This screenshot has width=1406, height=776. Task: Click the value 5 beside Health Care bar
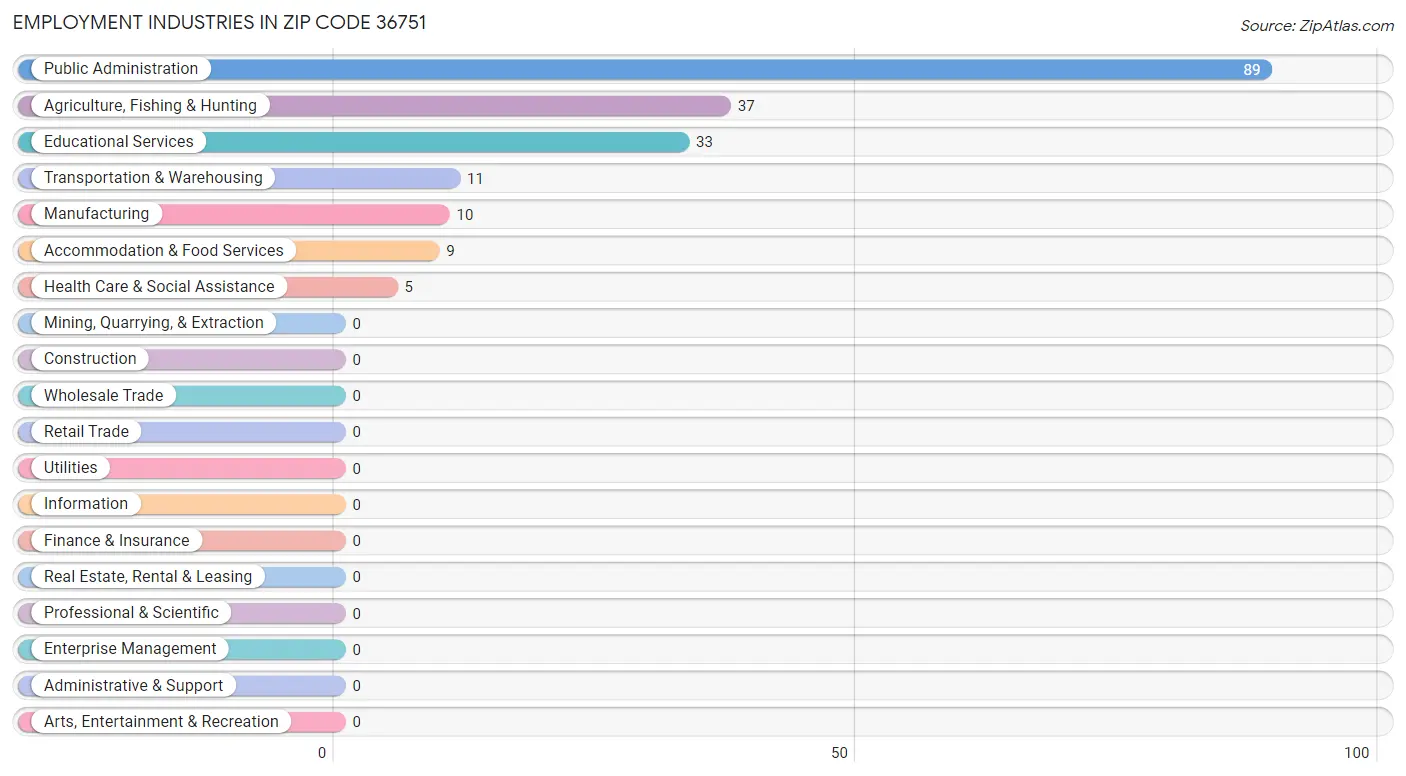coord(408,287)
